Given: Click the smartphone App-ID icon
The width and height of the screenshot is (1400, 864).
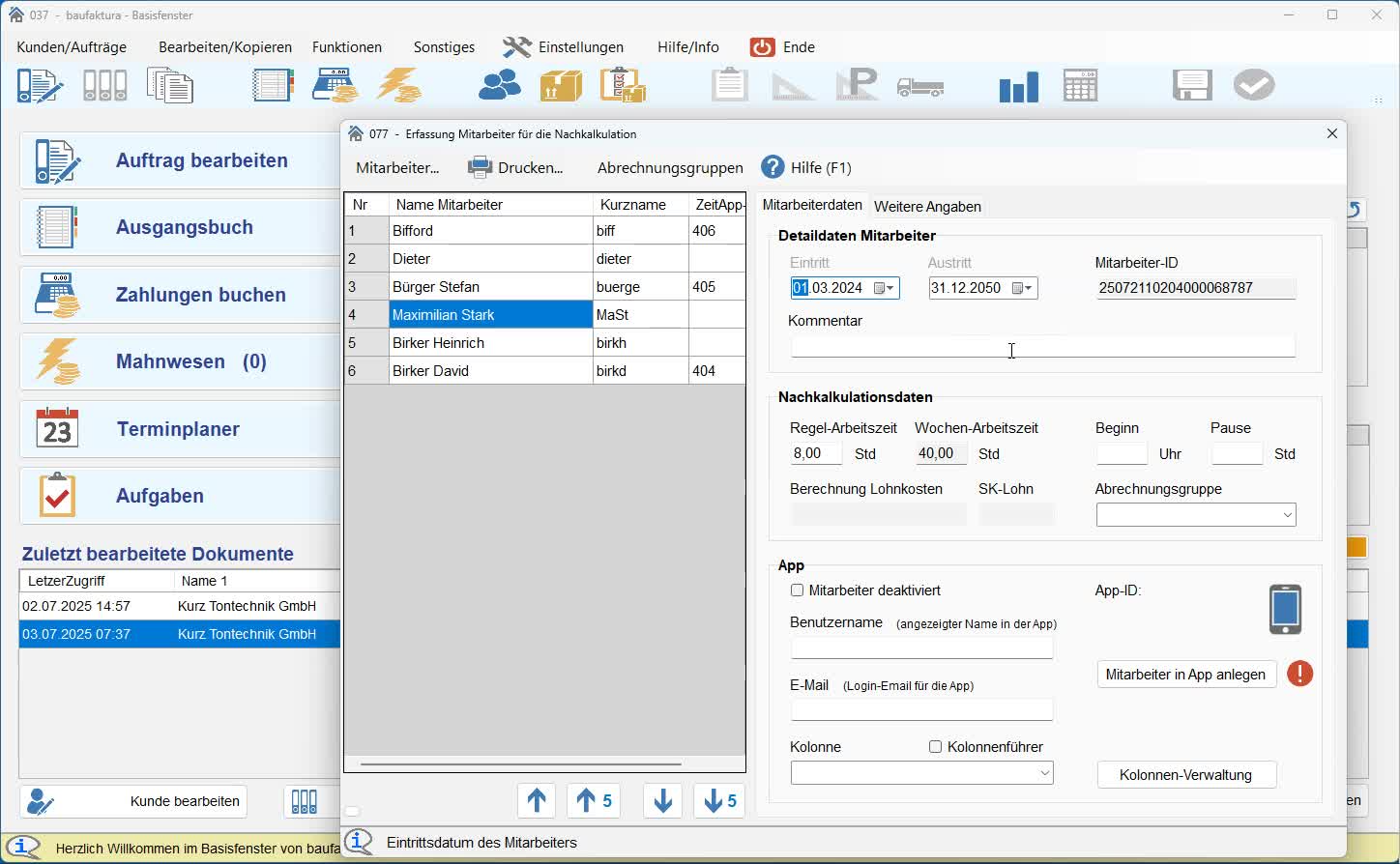Looking at the screenshot, I should tap(1285, 610).
